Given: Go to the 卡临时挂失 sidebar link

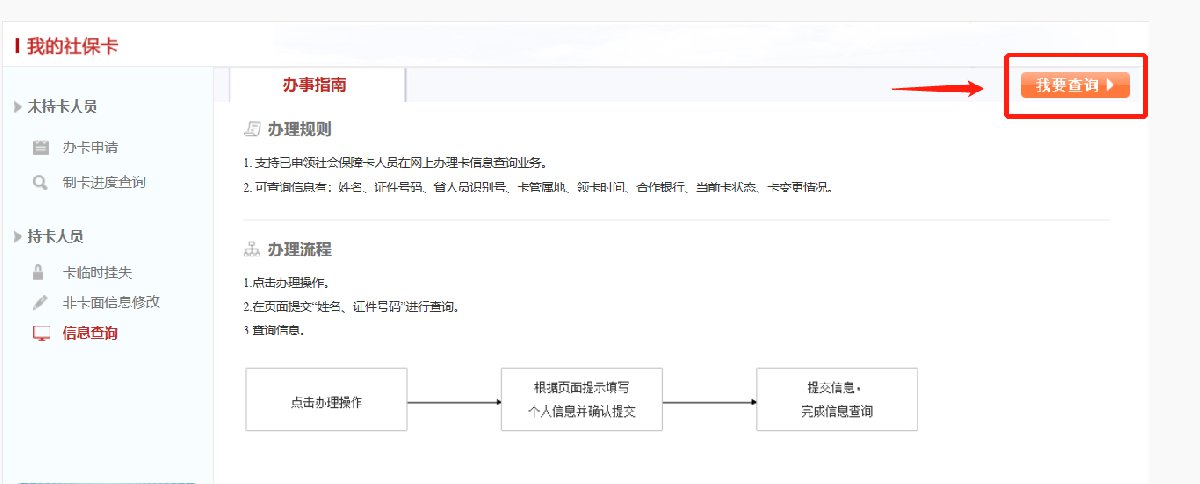Looking at the screenshot, I should click(x=97, y=272).
